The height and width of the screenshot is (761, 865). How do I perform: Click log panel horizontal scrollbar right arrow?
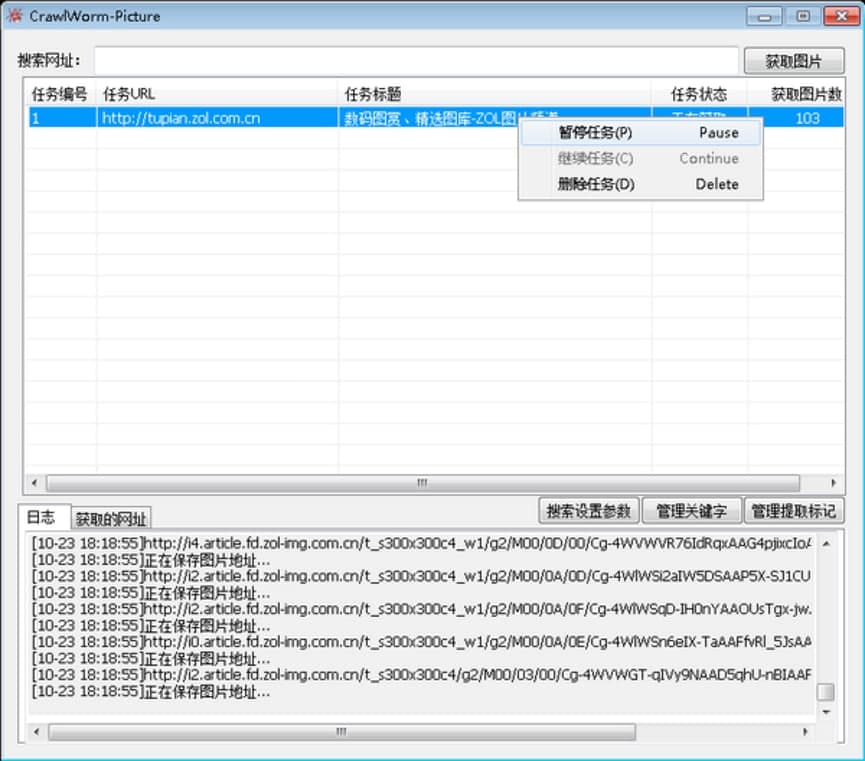(805, 732)
